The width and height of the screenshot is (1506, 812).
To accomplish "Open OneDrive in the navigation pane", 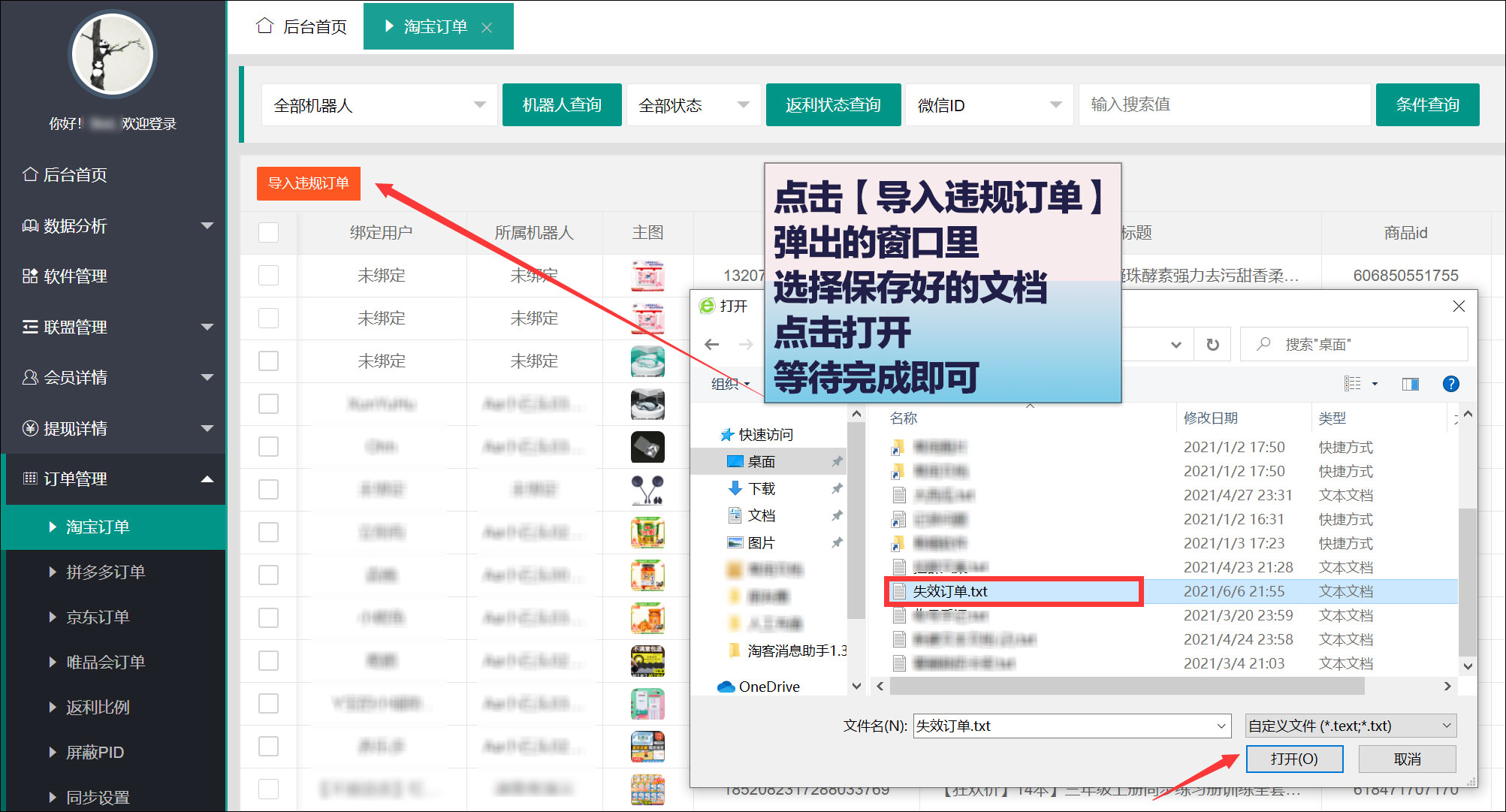I will [x=768, y=687].
